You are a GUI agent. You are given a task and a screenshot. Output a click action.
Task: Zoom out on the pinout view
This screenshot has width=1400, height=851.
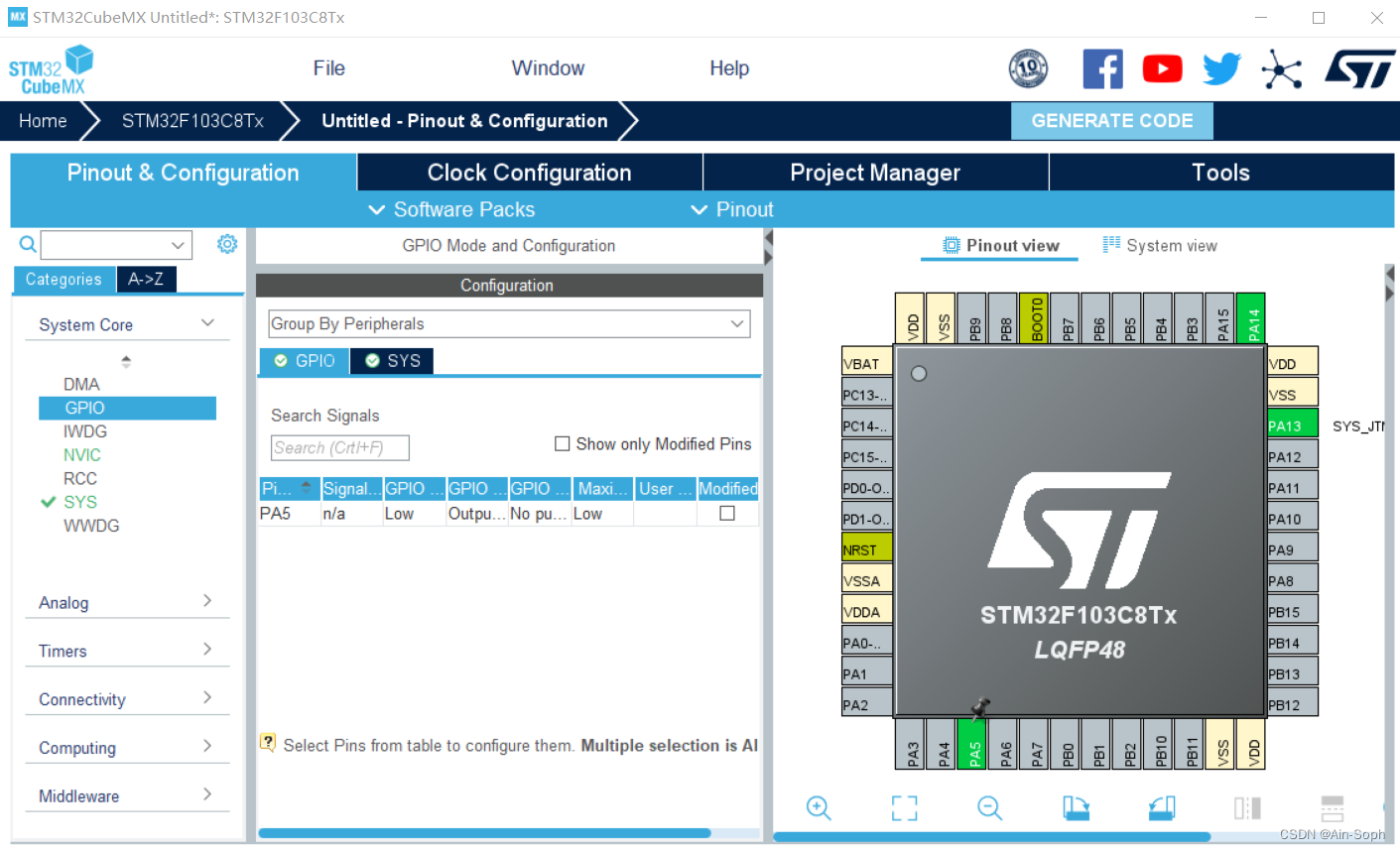click(989, 808)
